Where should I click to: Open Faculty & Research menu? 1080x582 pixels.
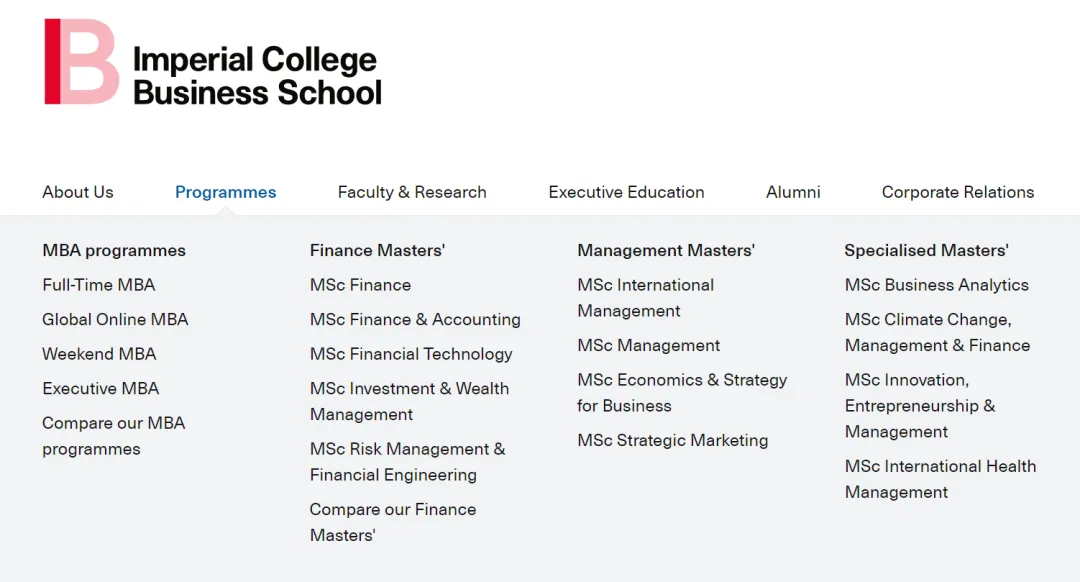(412, 192)
